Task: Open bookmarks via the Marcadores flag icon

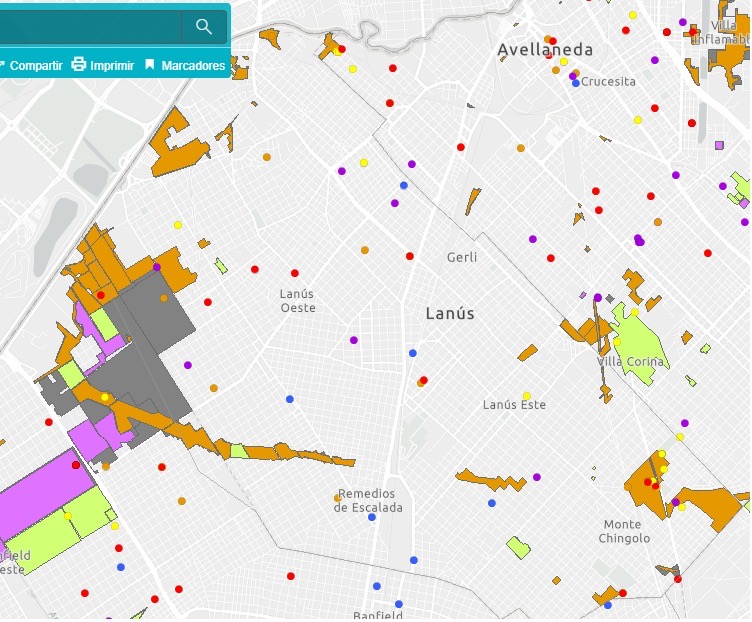Action: [x=150, y=65]
